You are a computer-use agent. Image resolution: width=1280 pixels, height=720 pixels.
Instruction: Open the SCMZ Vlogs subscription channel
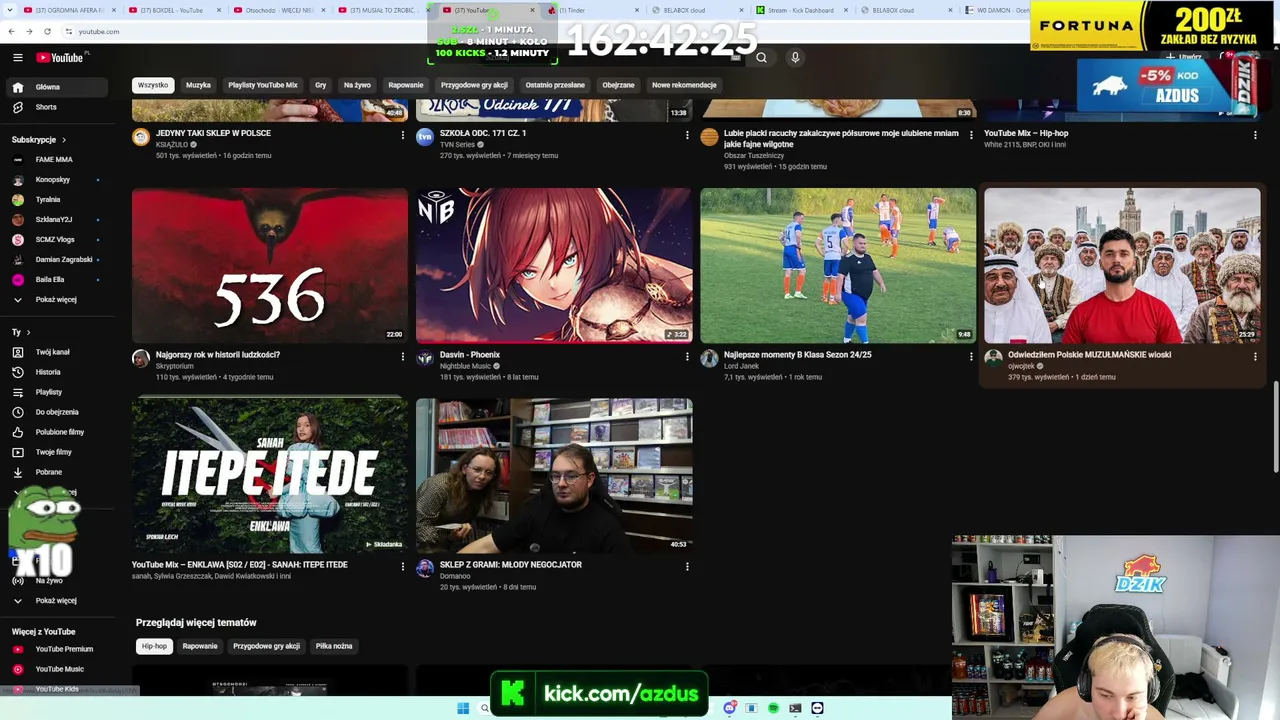click(58, 240)
